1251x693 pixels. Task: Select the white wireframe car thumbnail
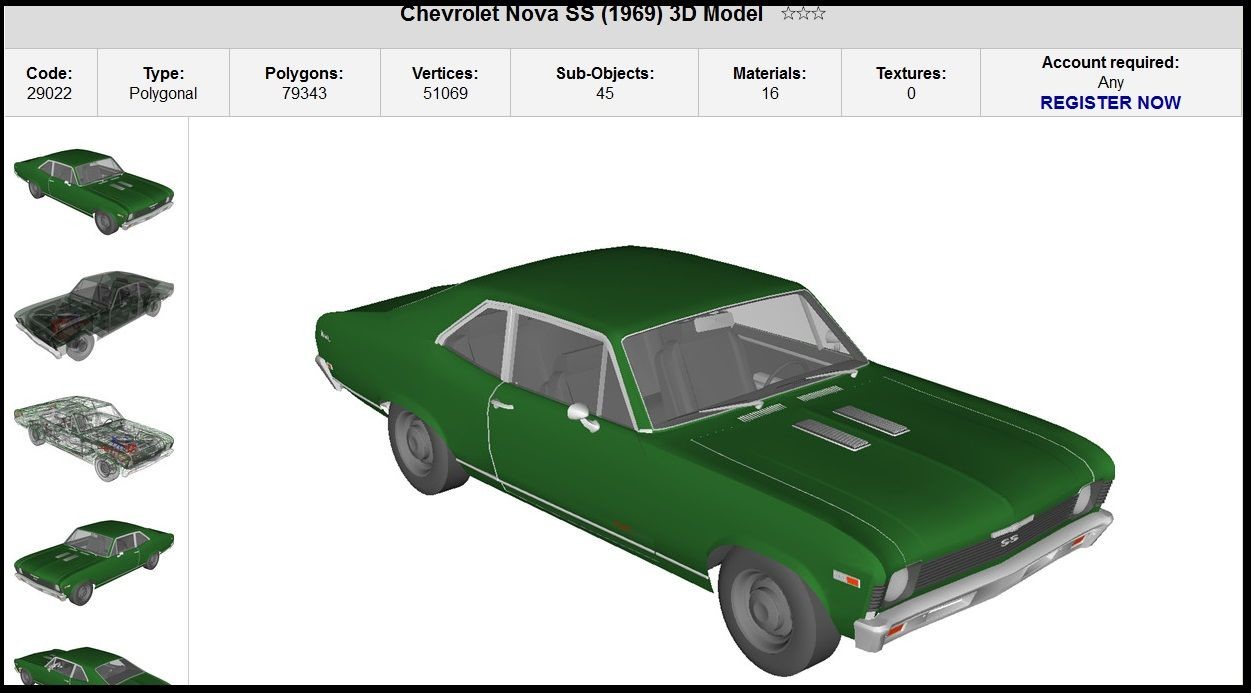tap(94, 440)
